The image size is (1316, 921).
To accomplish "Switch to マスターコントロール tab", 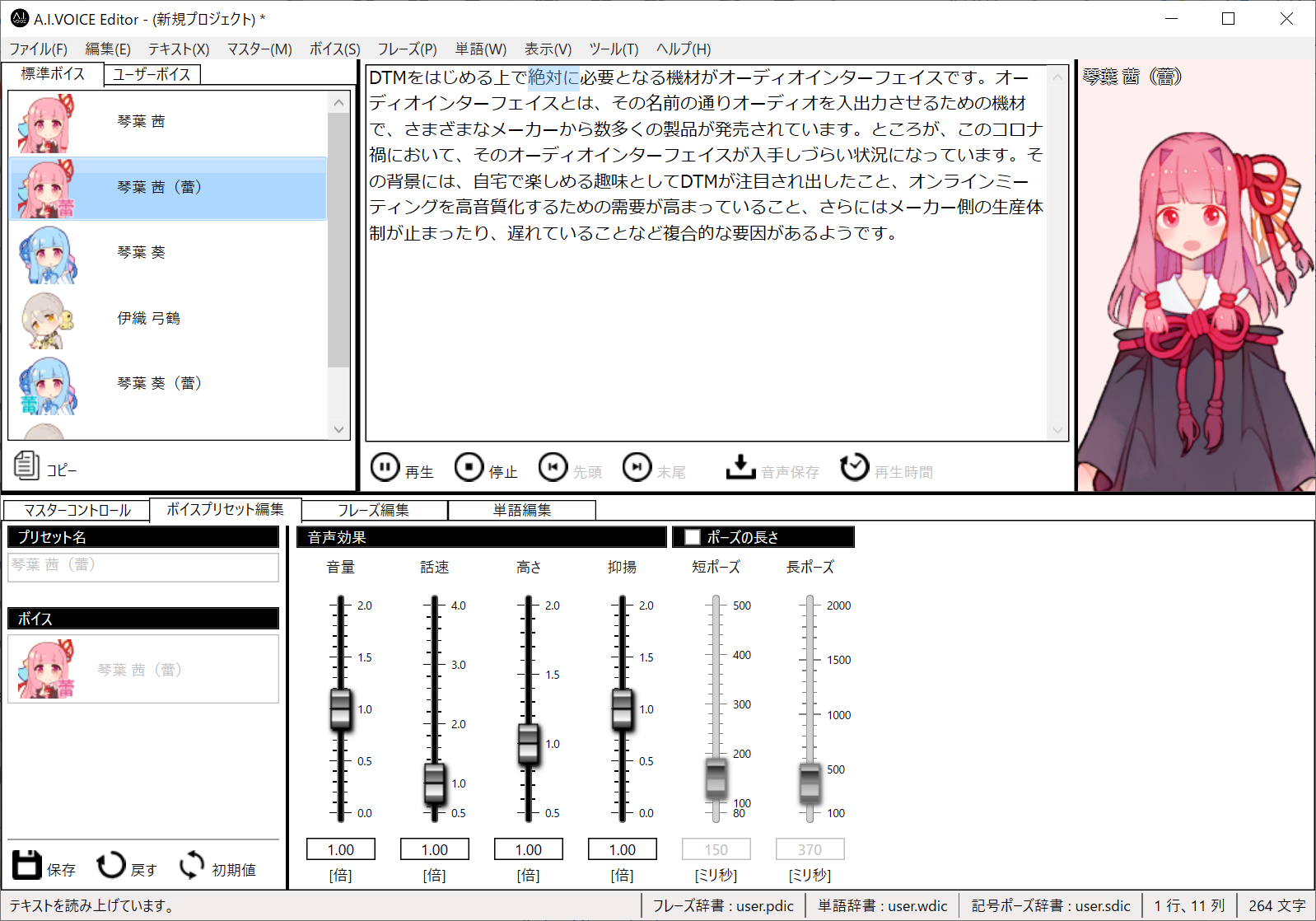I will [77, 510].
